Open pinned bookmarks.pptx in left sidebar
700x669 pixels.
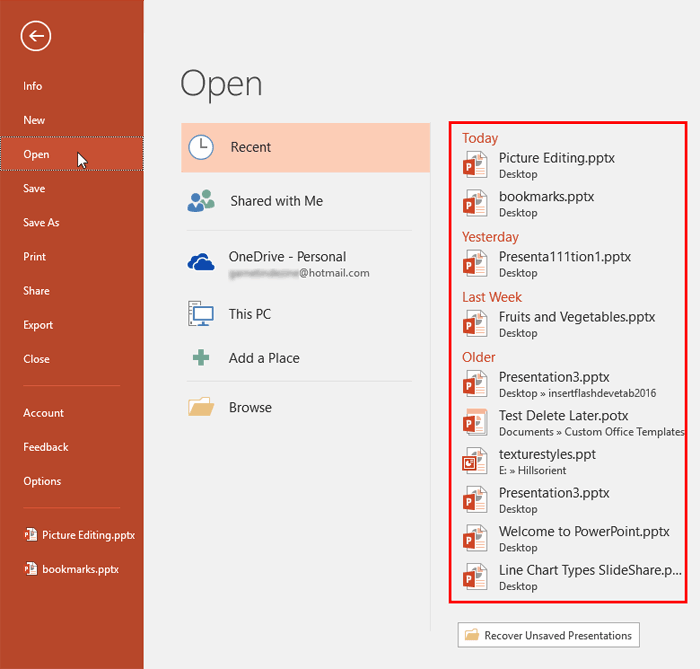click(79, 569)
